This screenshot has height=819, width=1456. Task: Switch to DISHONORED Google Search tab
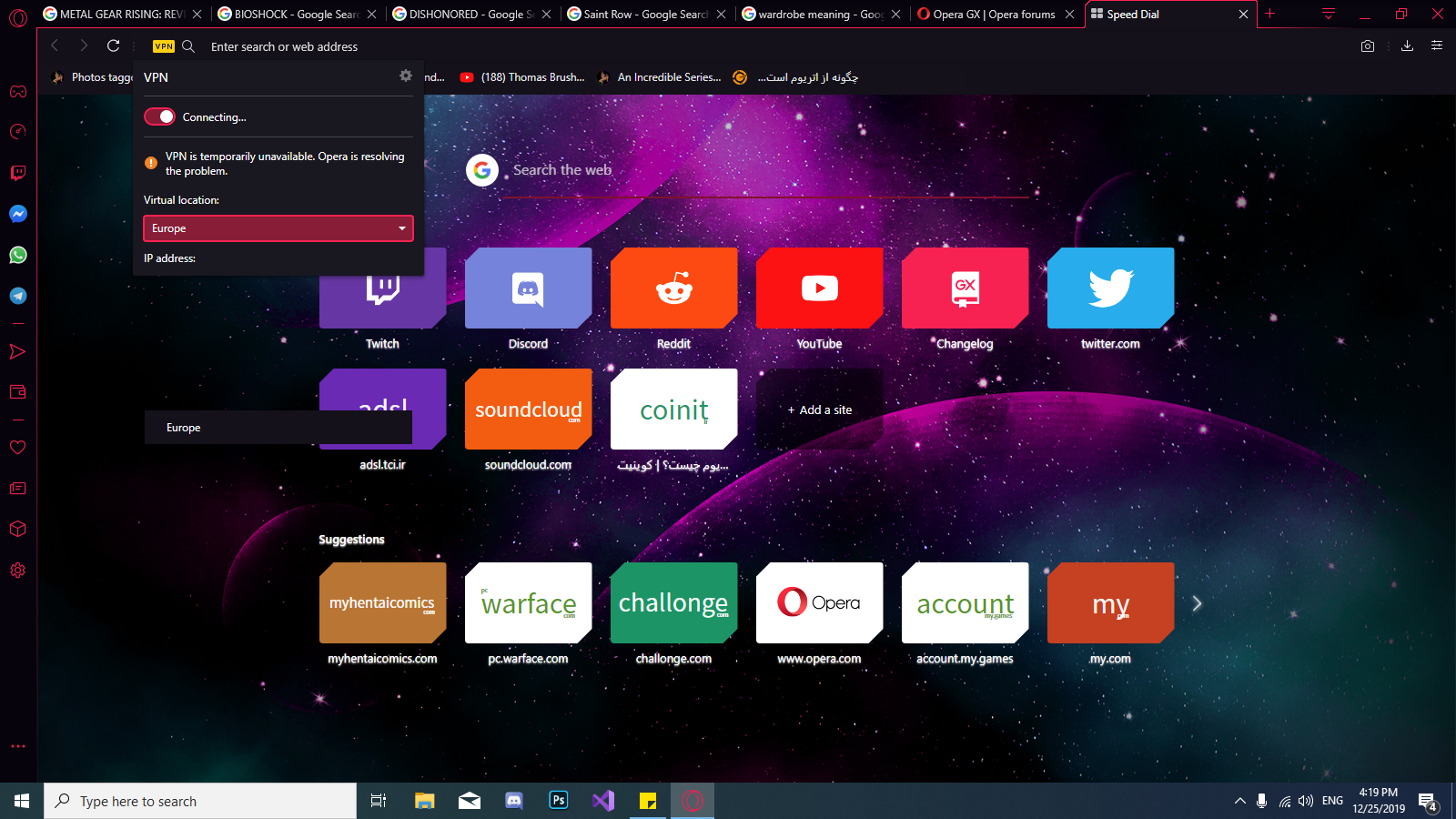coord(472,15)
